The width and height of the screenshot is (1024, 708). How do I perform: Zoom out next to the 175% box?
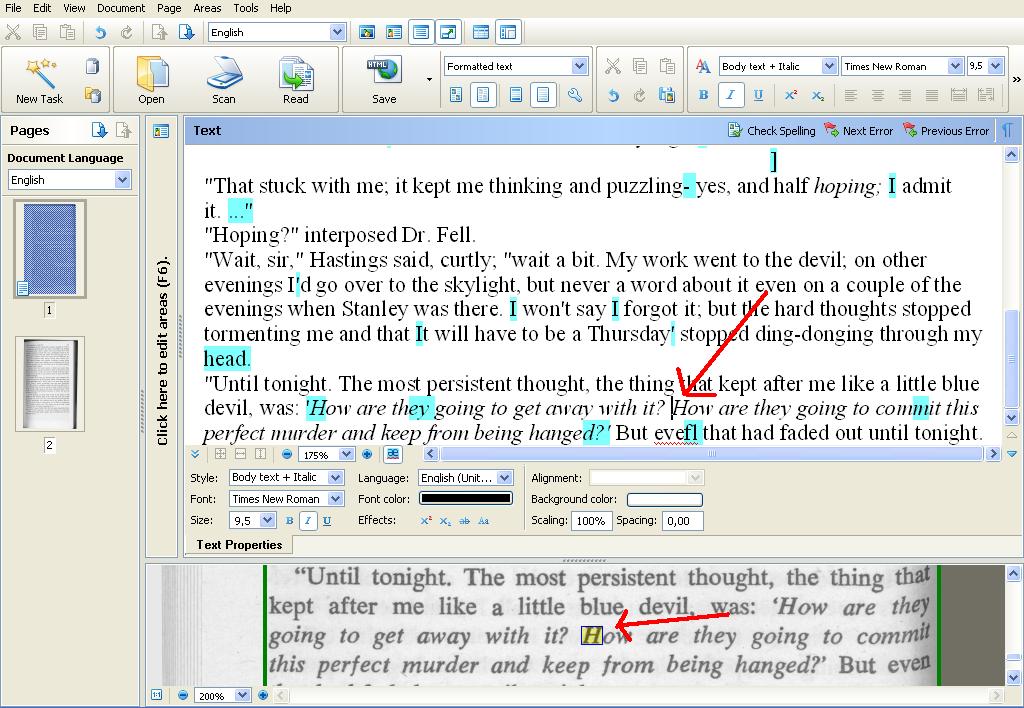coord(287,454)
